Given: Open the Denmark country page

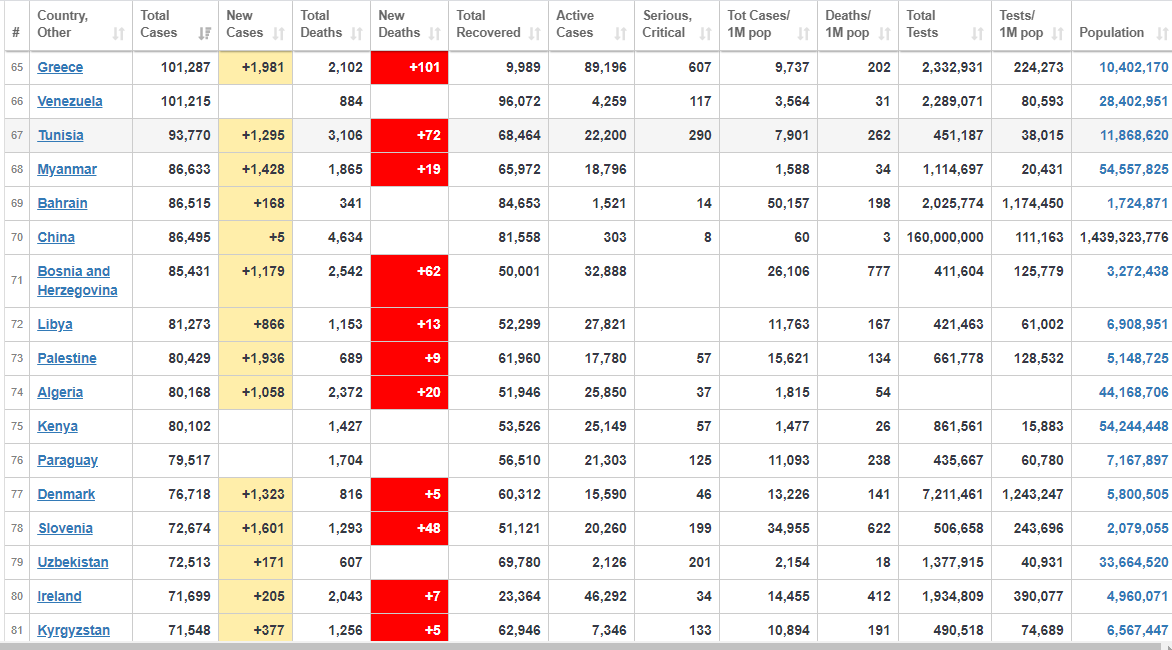Looking at the screenshot, I should pyautogui.click(x=67, y=495).
